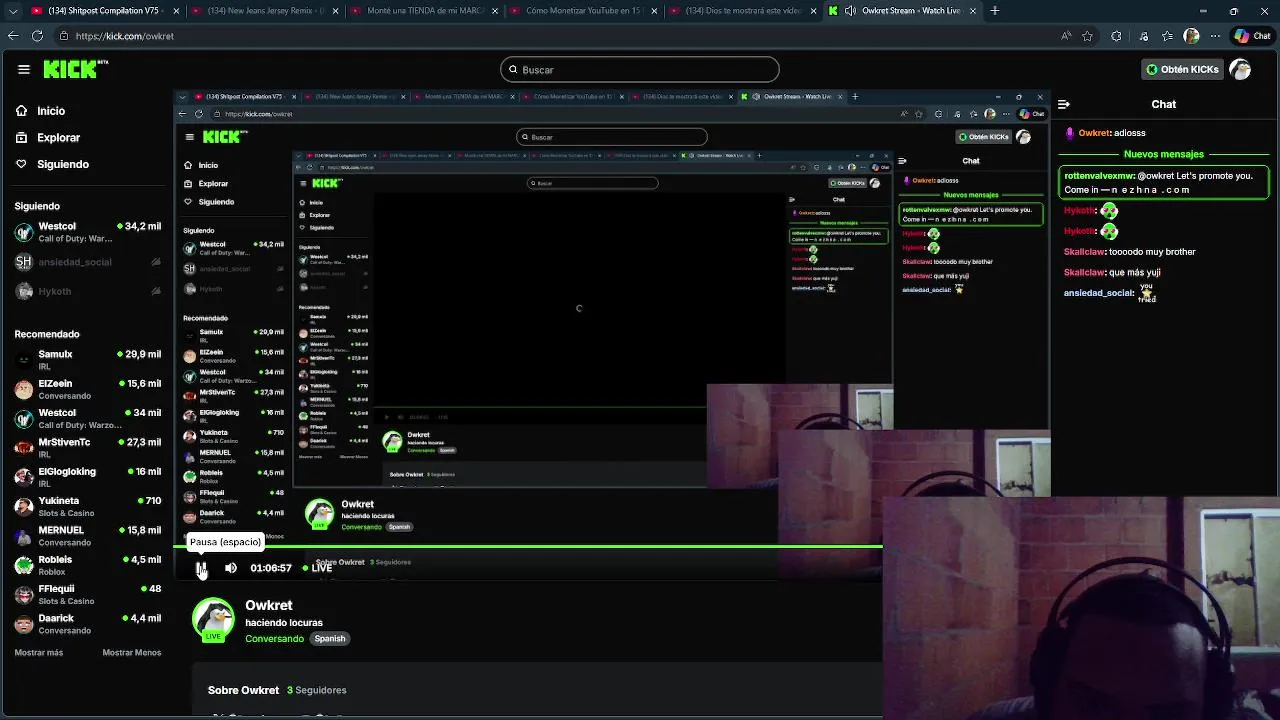Click Mostrar más in sidebar
The width and height of the screenshot is (1280, 720).
point(39,653)
